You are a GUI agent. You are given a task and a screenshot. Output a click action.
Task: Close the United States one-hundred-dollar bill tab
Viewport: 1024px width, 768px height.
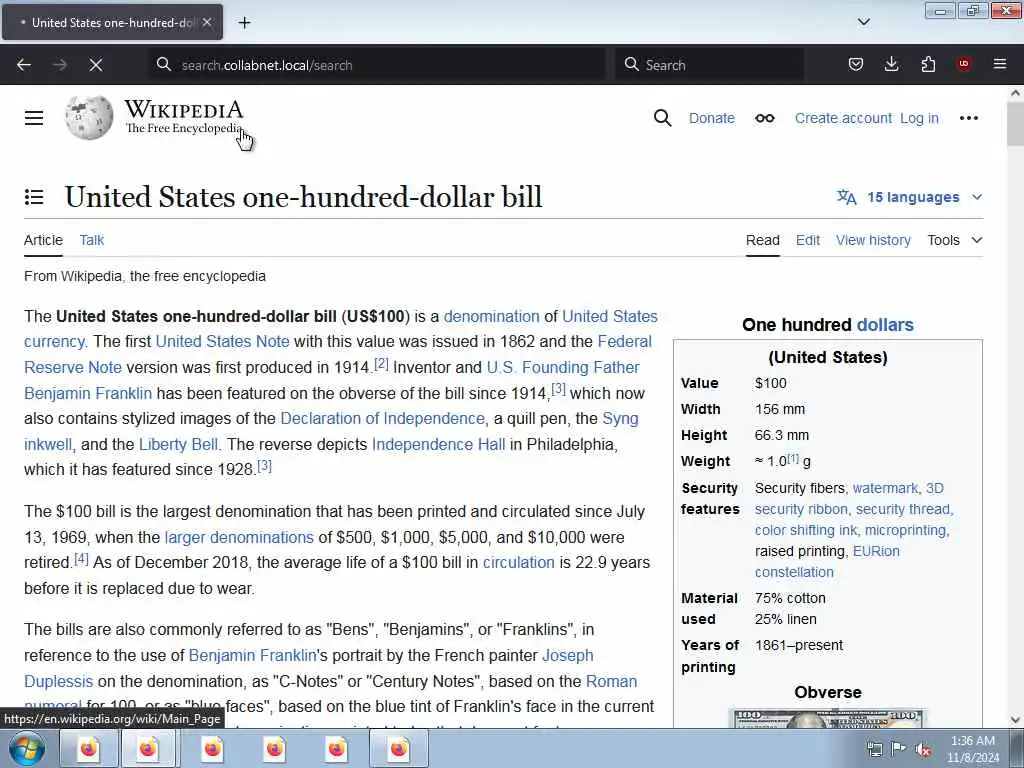coord(207,22)
